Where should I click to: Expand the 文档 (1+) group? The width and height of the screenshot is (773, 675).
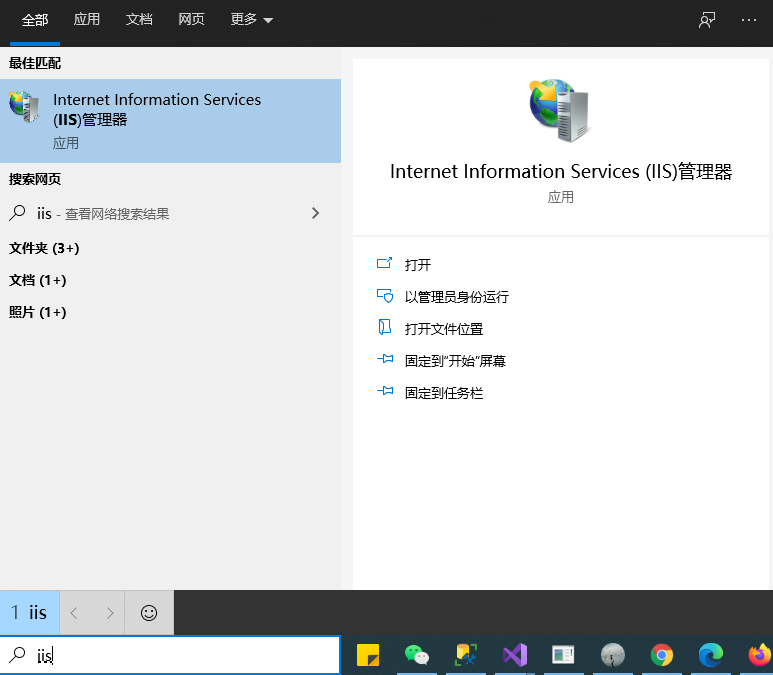click(37, 281)
